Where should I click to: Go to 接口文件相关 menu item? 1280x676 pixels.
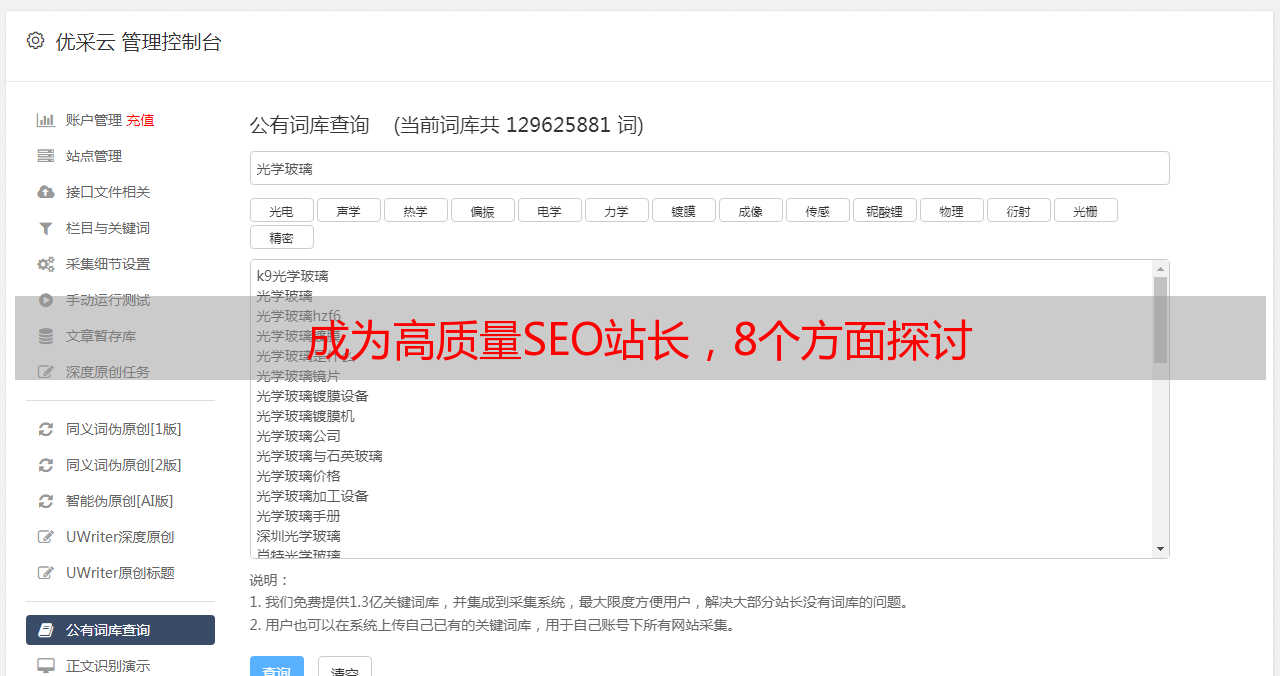point(108,192)
